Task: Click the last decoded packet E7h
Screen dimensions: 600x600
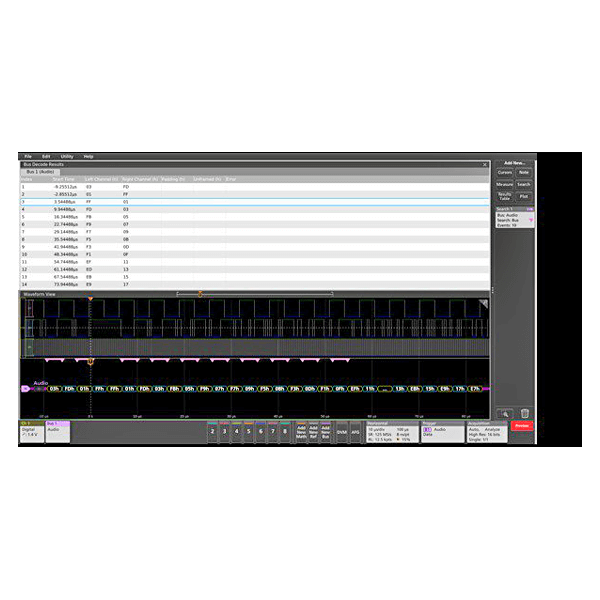Action: 475,389
